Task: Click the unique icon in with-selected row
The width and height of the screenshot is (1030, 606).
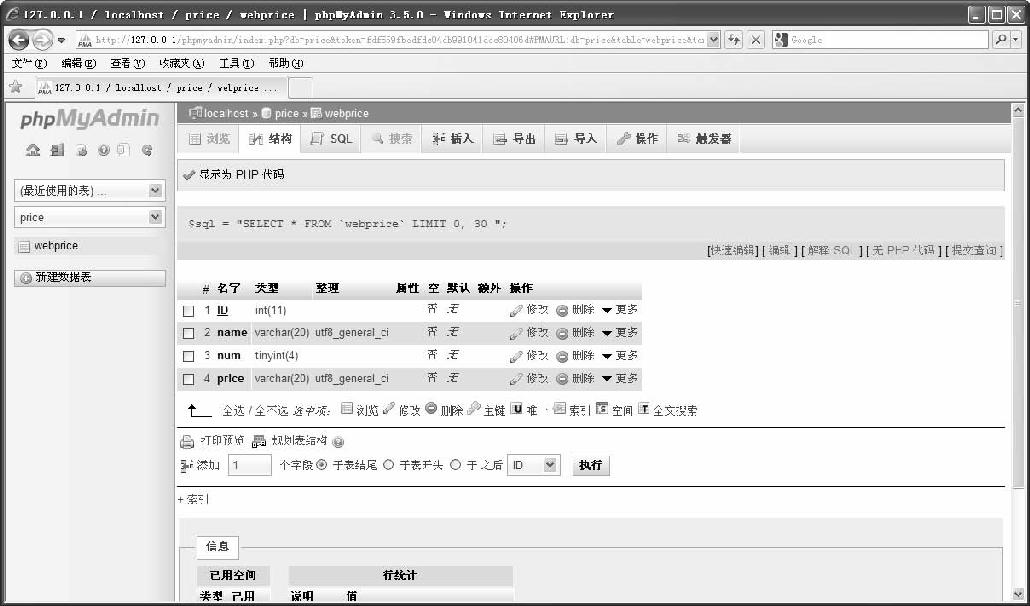Action: 516,408
